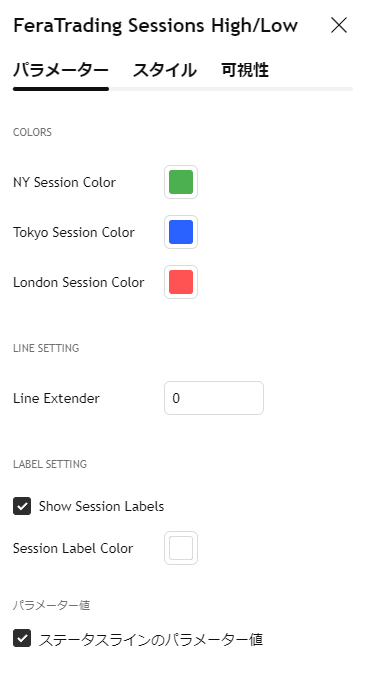Click the Show Session Labels text label

coord(101,506)
